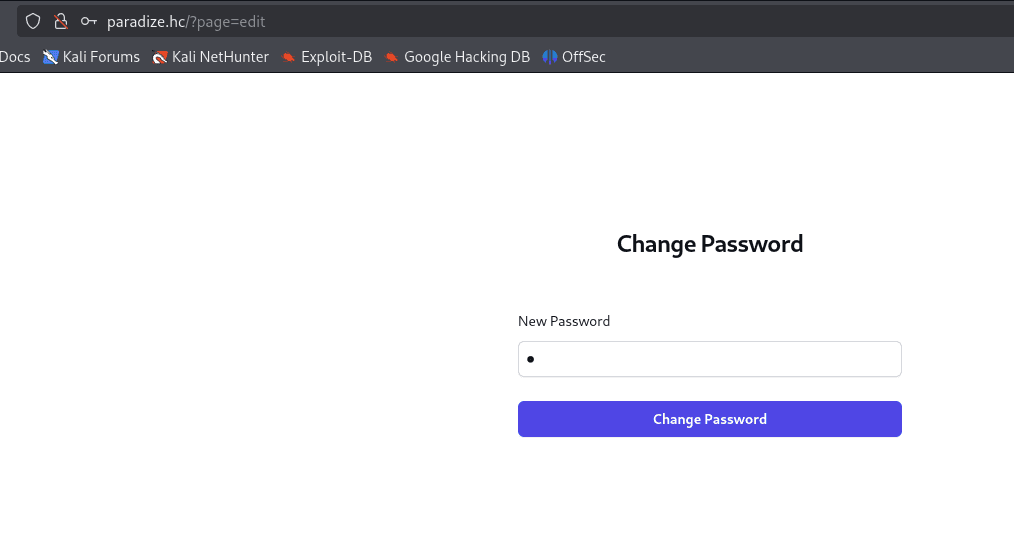Click the saved-logins key icon in address bar
Image resolution: width=1014 pixels, height=542 pixels.
click(88, 21)
